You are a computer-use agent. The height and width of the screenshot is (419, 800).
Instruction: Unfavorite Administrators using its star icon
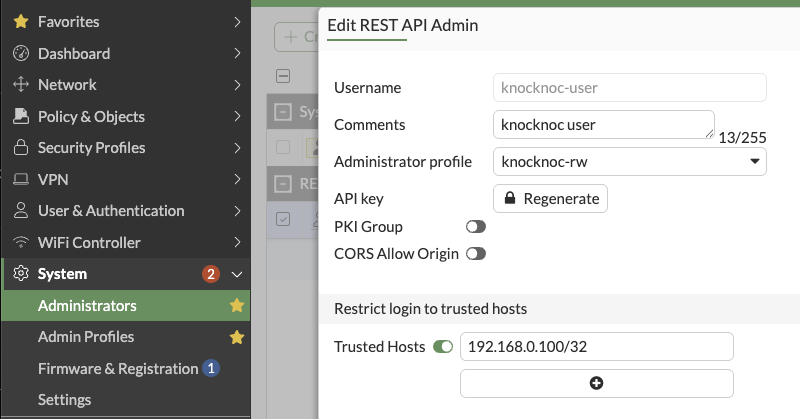pyautogui.click(x=237, y=305)
